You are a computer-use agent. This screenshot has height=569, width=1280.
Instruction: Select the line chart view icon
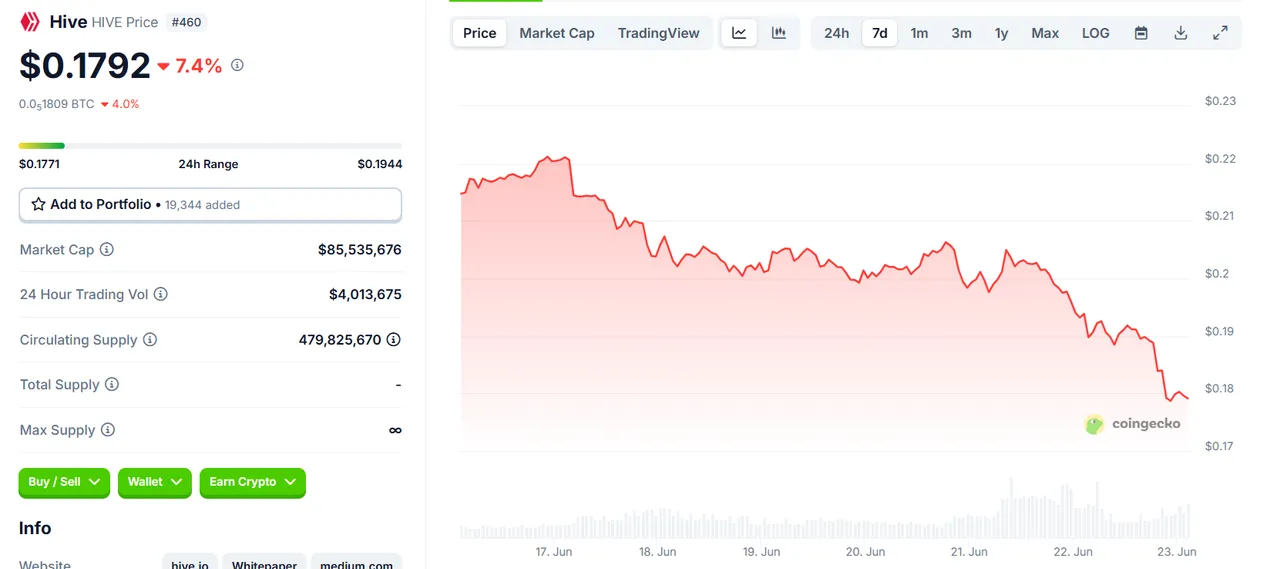pyautogui.click(x=739, y=33)
